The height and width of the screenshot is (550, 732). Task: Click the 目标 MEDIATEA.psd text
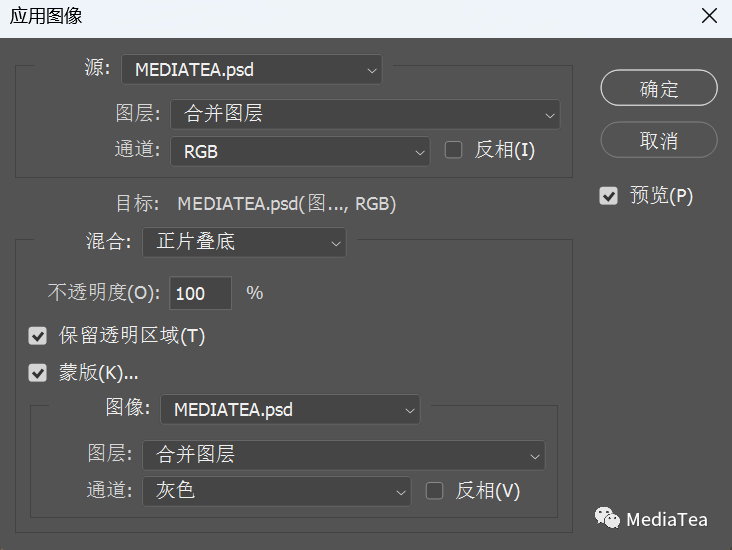pos(287,204)
